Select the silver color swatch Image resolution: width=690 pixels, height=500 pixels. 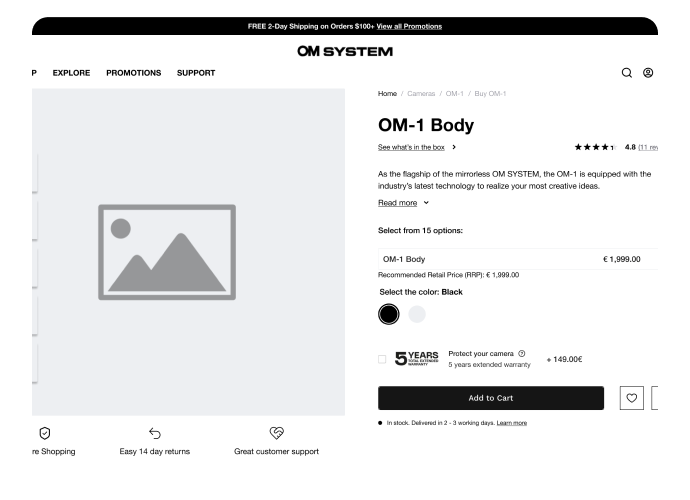417,314
